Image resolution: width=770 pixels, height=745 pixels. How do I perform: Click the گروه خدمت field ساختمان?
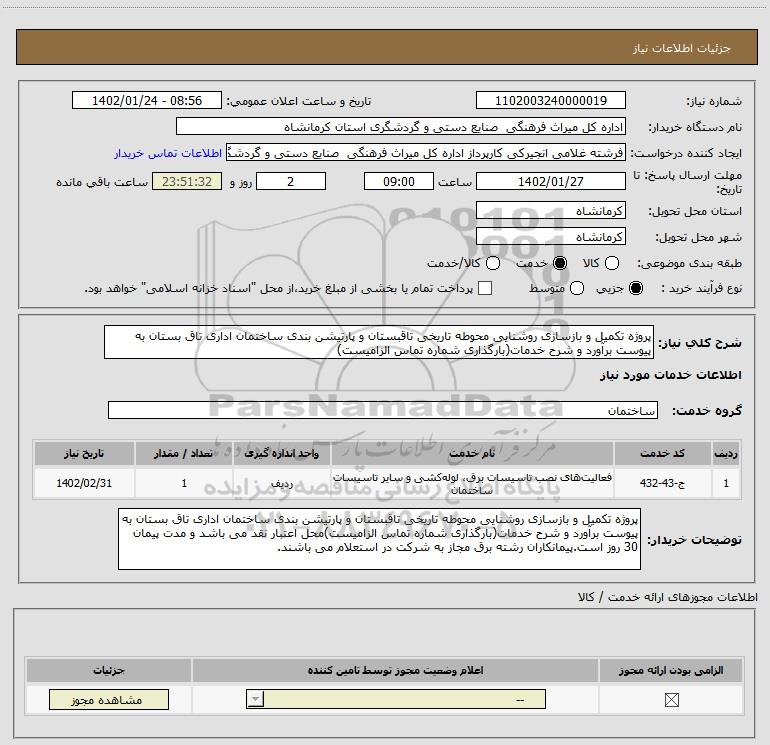[383, 411]
